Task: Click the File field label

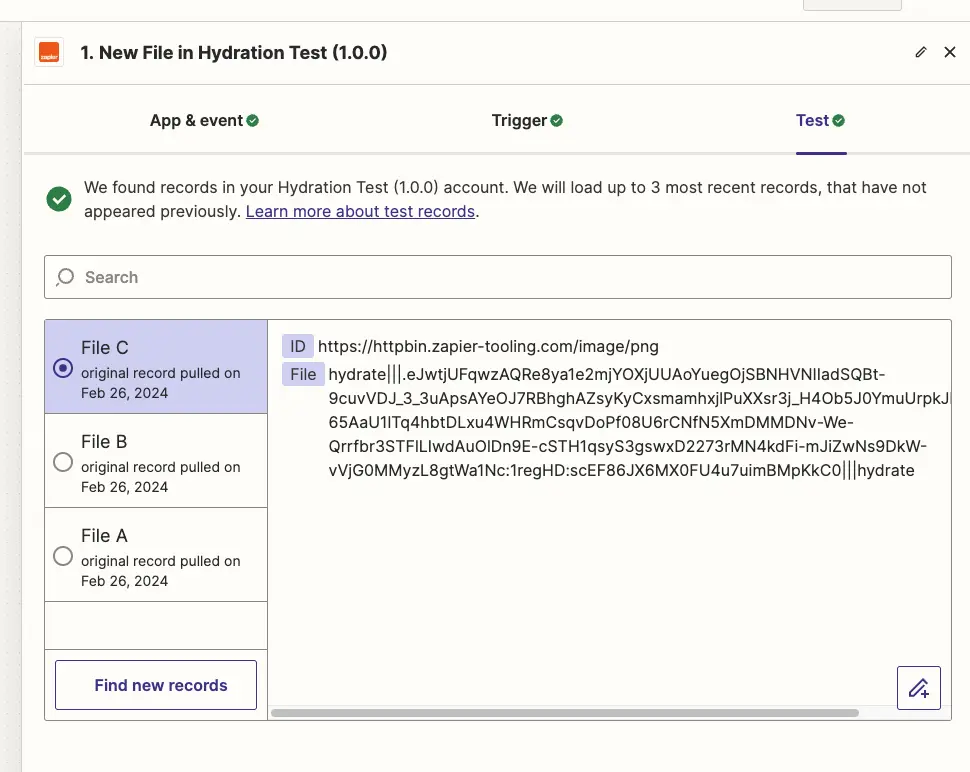Action: pos(303,374)
